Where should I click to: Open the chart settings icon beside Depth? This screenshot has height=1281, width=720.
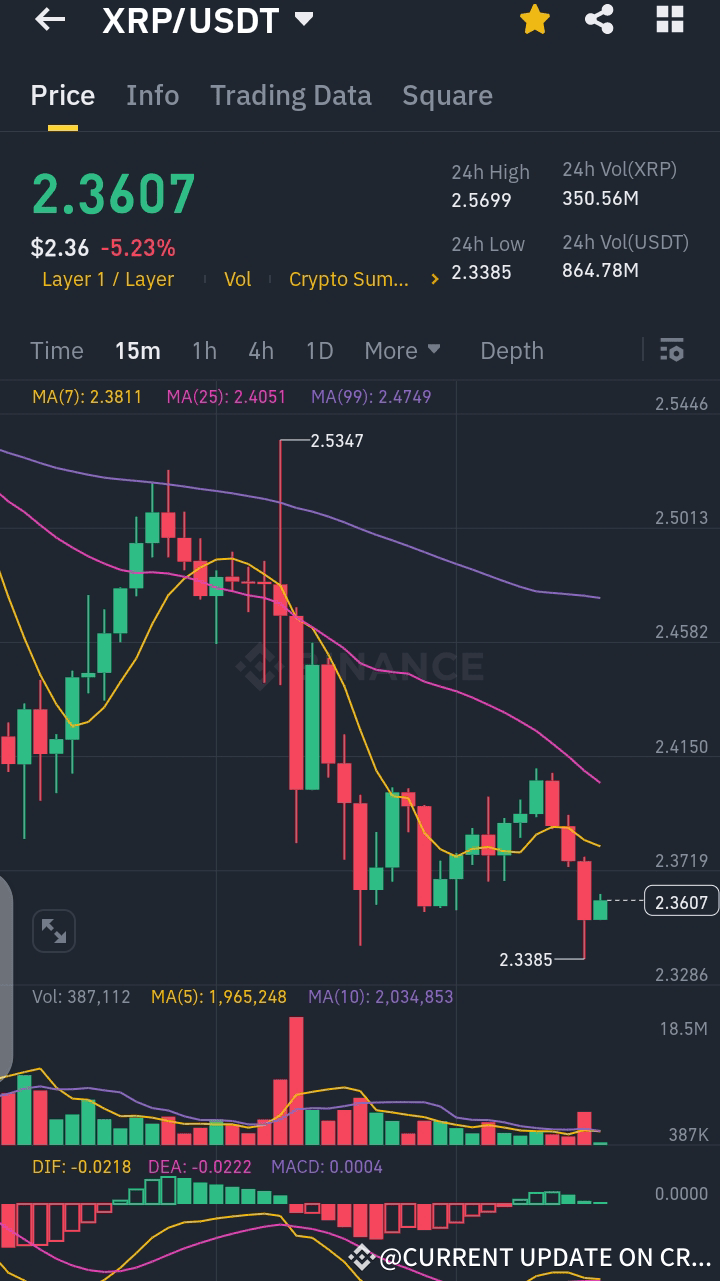click(672, 351)
